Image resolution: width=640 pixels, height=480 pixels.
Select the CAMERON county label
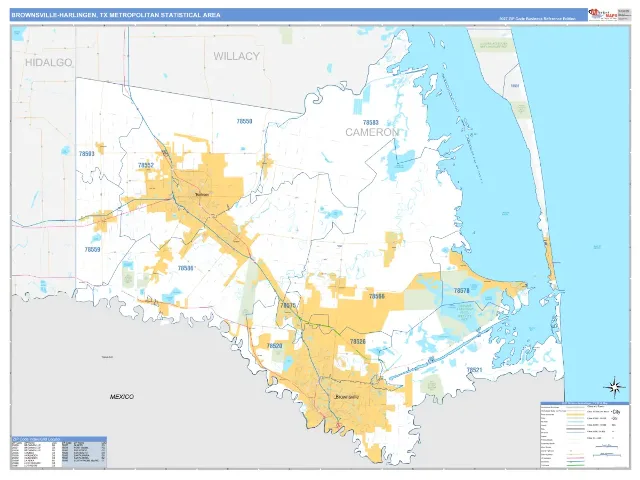(x=372, y=132)
